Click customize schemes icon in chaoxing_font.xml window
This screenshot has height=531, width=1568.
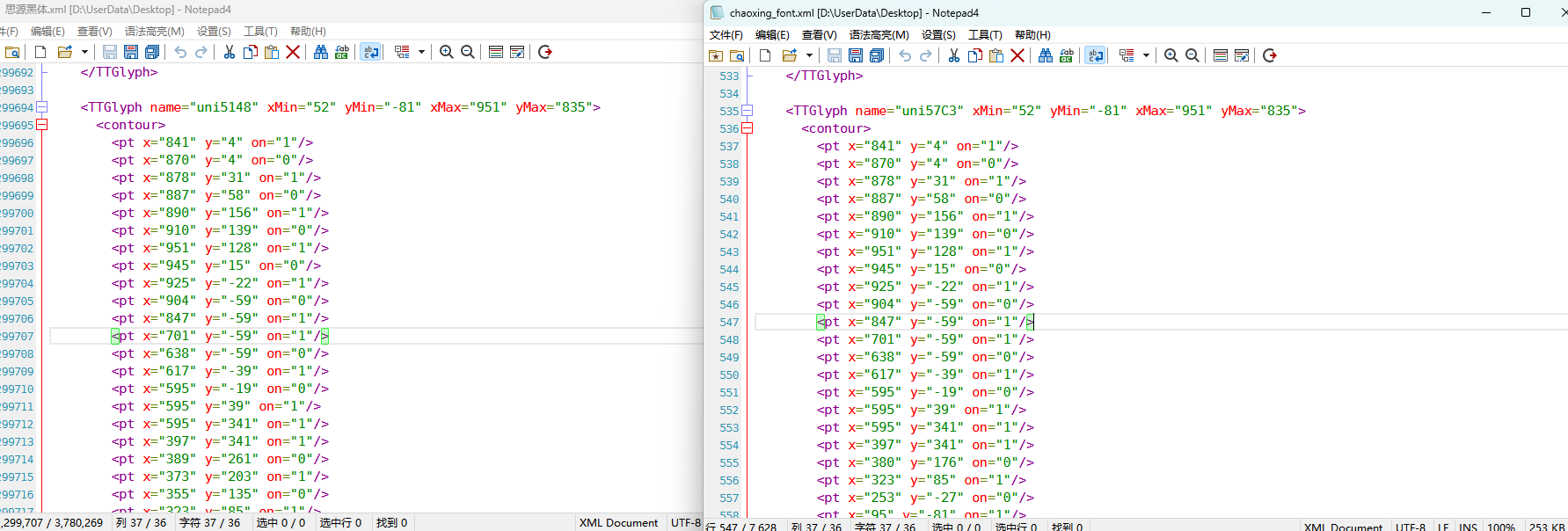click(1242, 55)
